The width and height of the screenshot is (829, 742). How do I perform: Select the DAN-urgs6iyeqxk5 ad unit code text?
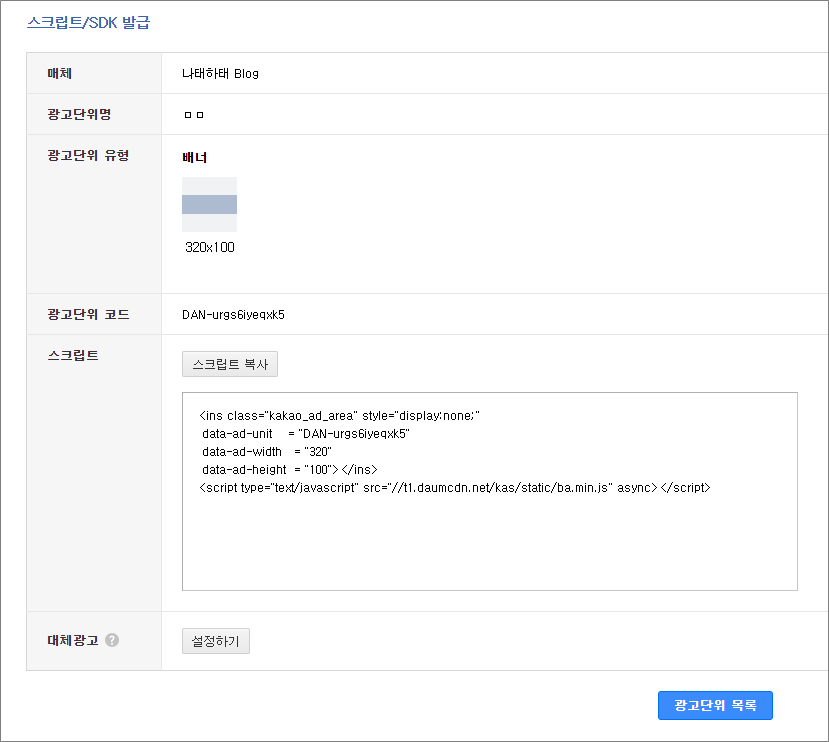233,315
